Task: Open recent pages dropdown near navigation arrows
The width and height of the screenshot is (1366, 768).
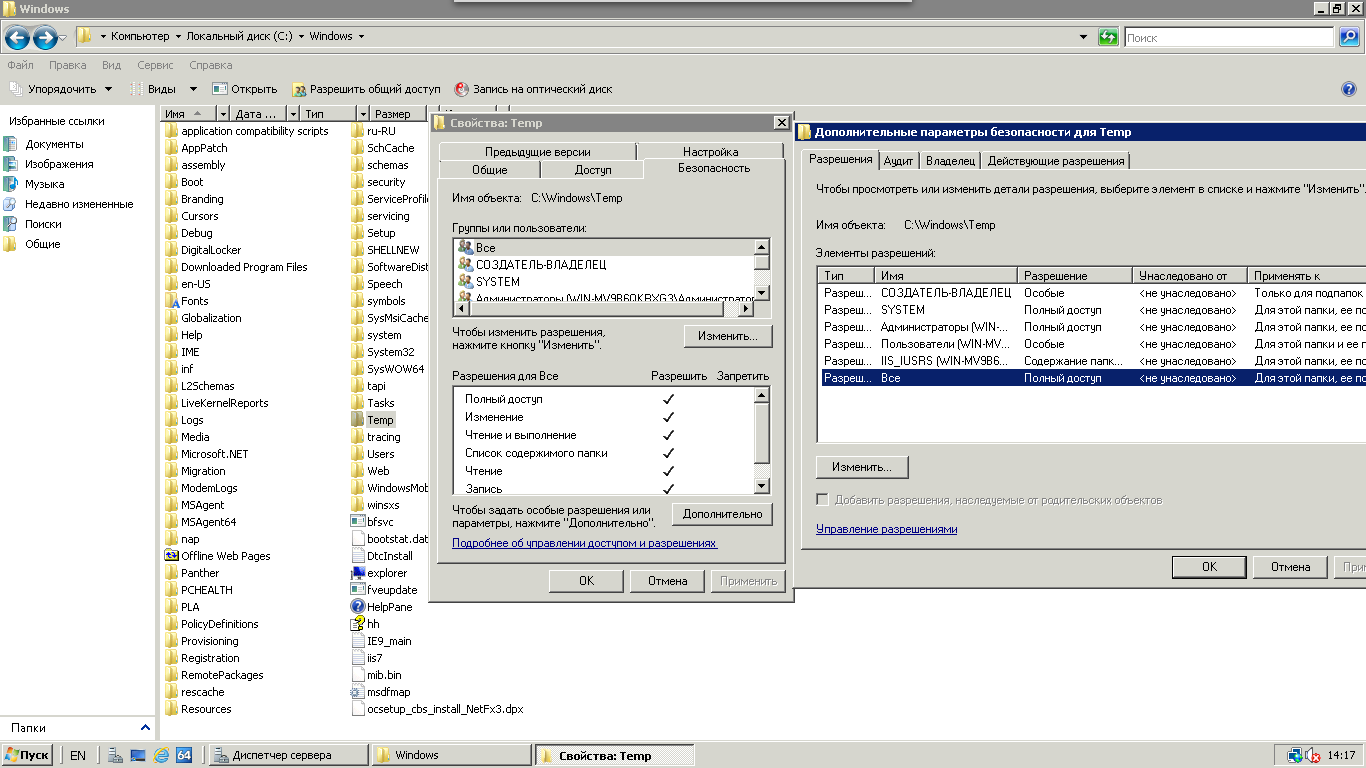Action: pyautogui.click(x=63, y=38)
